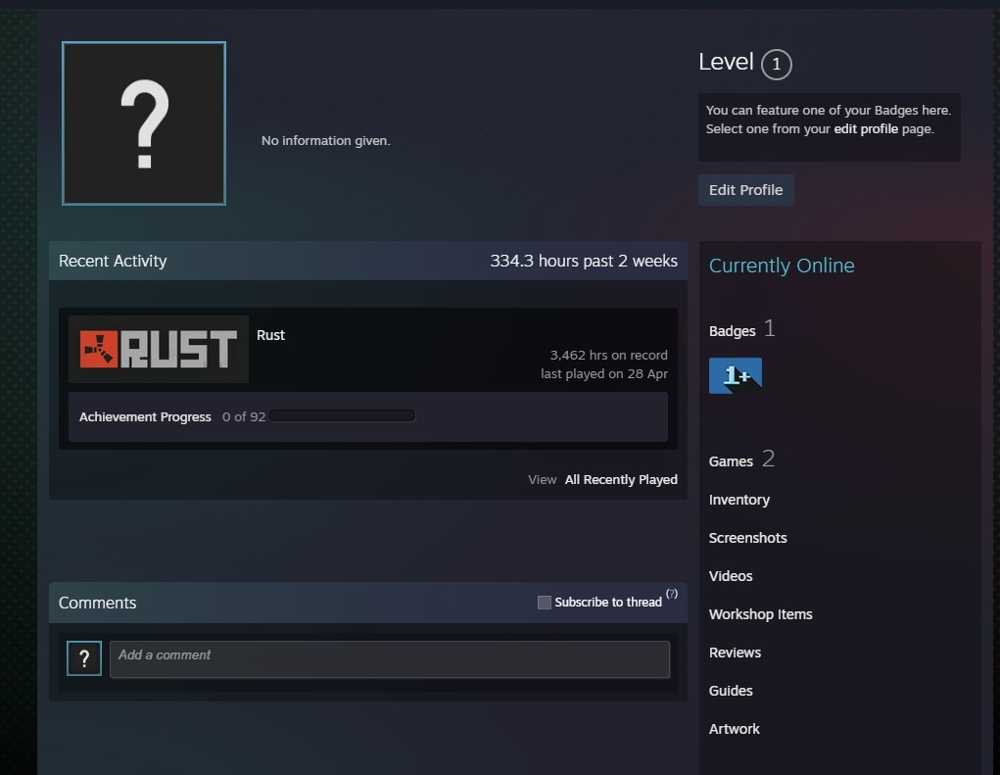Open the Rust game title link

[270, 335]
